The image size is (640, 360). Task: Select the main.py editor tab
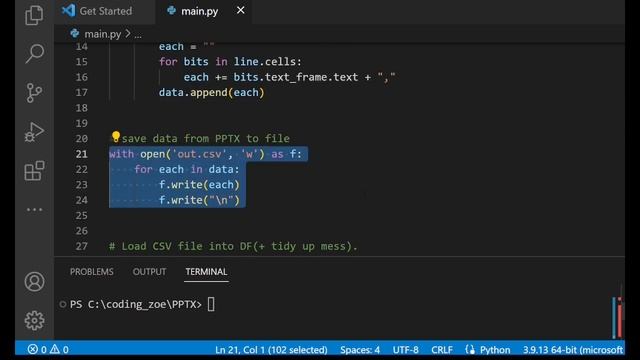click(200, 11)
